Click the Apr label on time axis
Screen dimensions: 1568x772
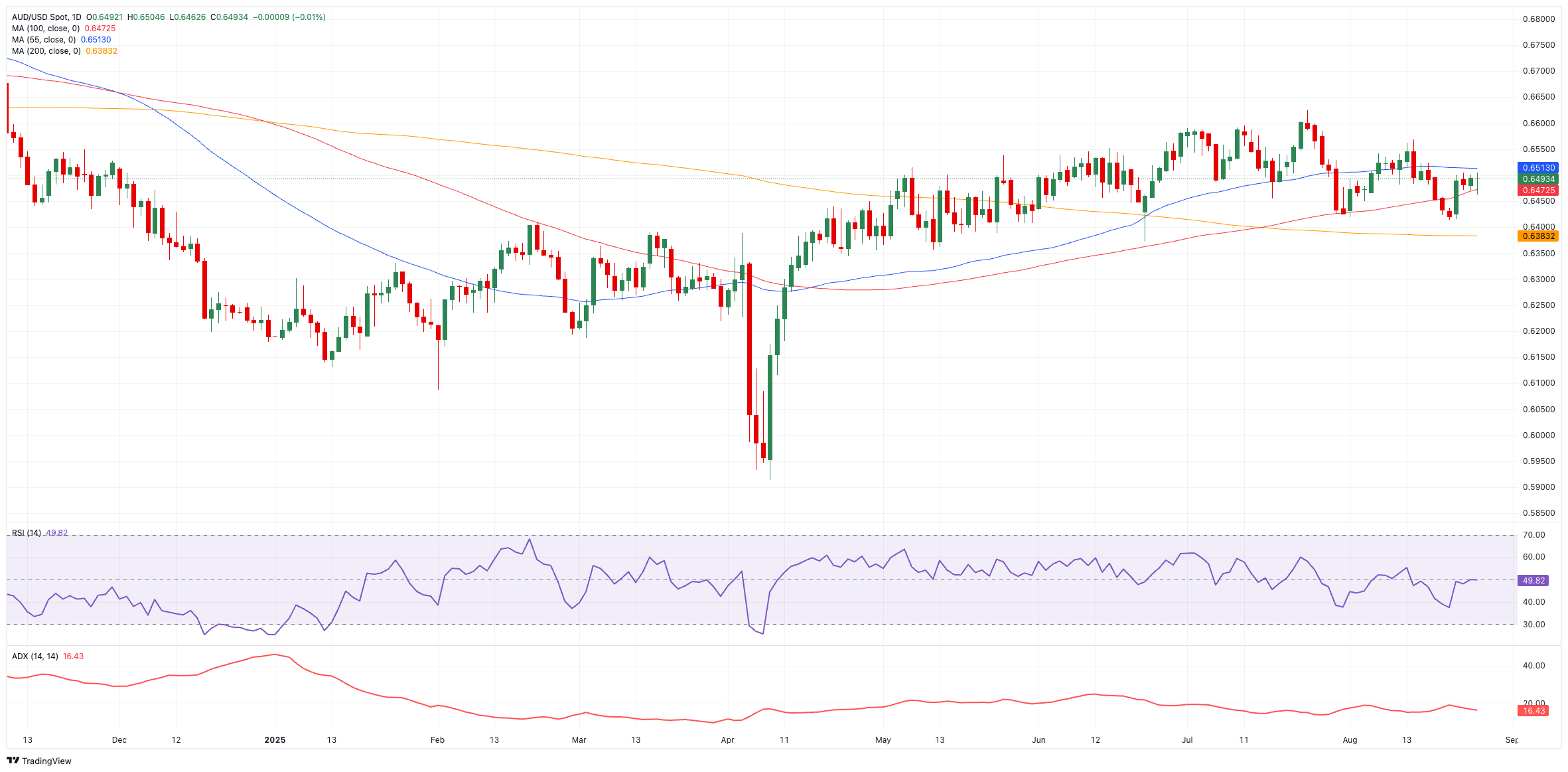(727, 740)
